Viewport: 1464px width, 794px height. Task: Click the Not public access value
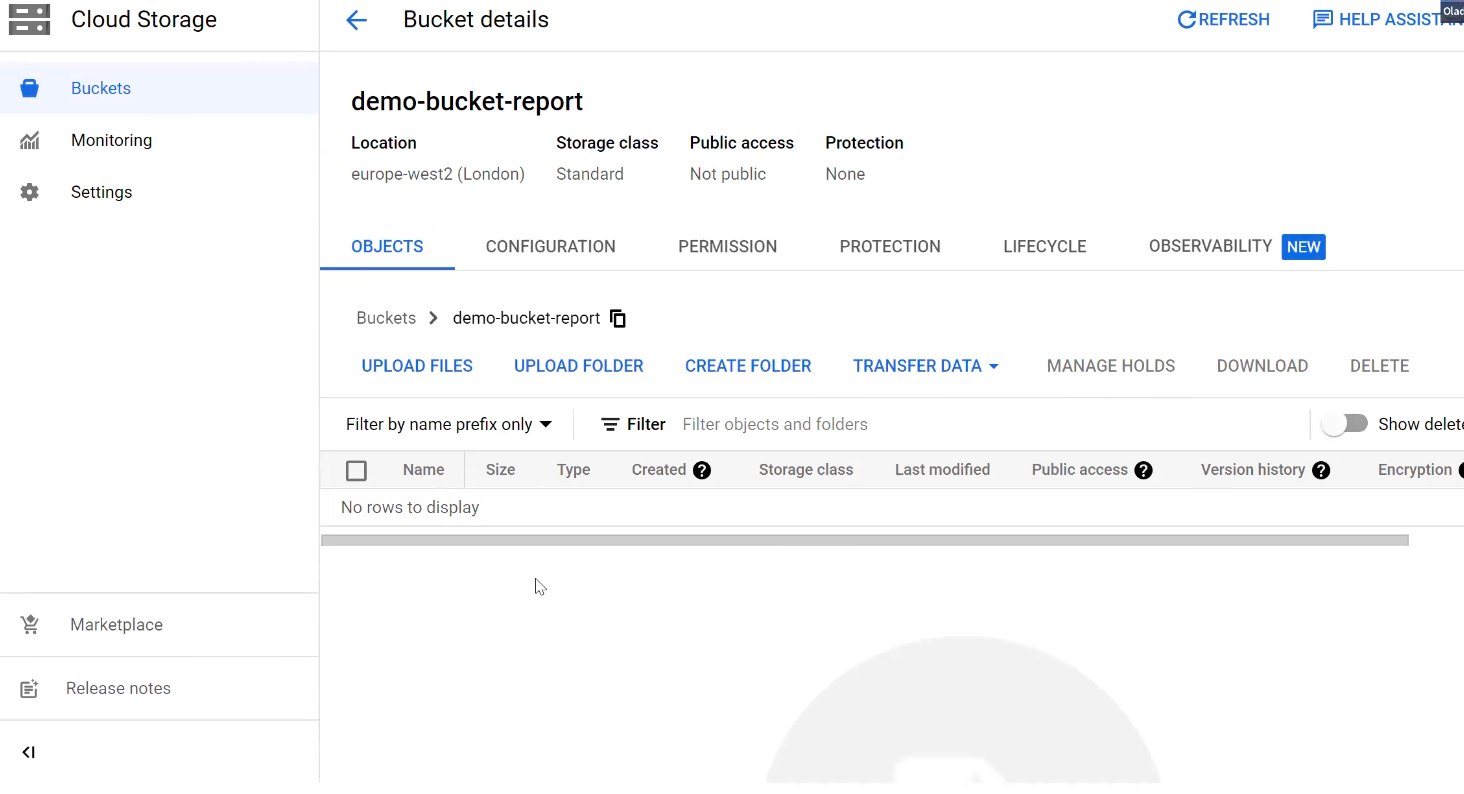[728, 174]
